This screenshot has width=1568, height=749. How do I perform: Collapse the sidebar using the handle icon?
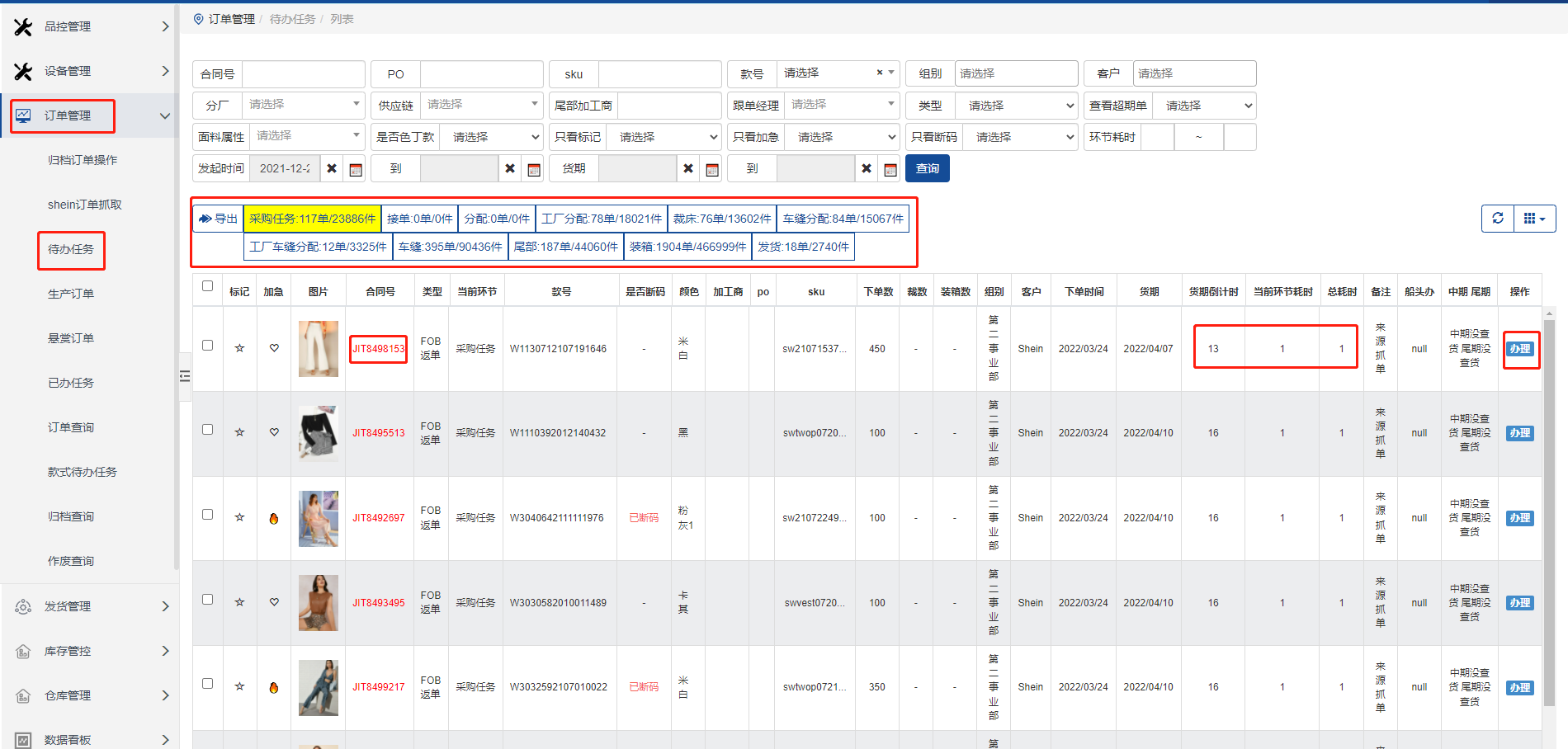pos(185,376)
